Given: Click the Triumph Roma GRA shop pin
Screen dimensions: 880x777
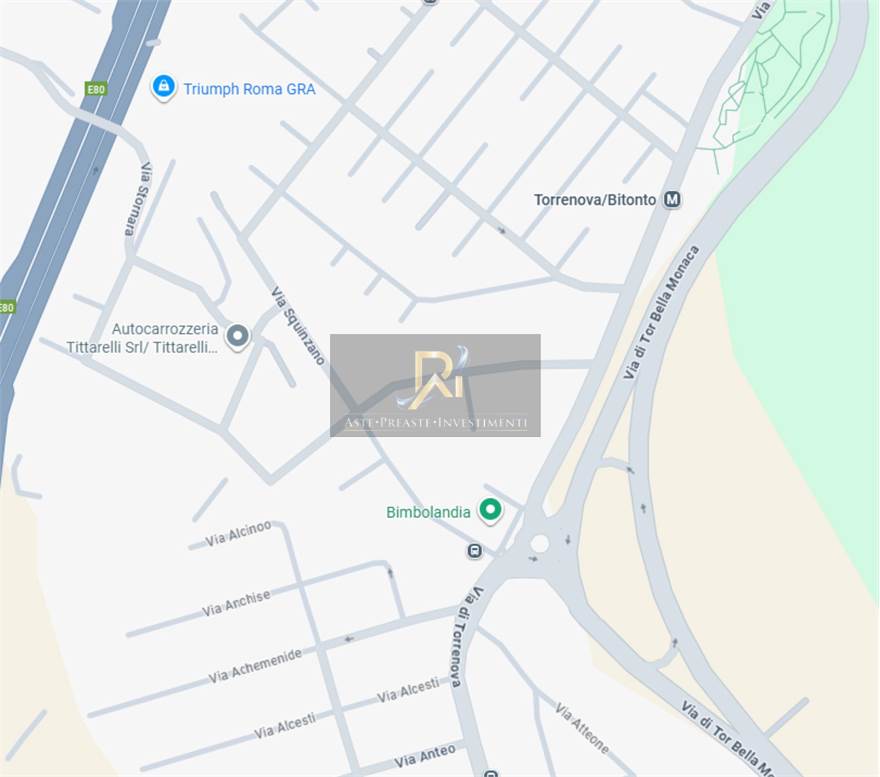Looking at the screenshot, I should pos(163,87).
